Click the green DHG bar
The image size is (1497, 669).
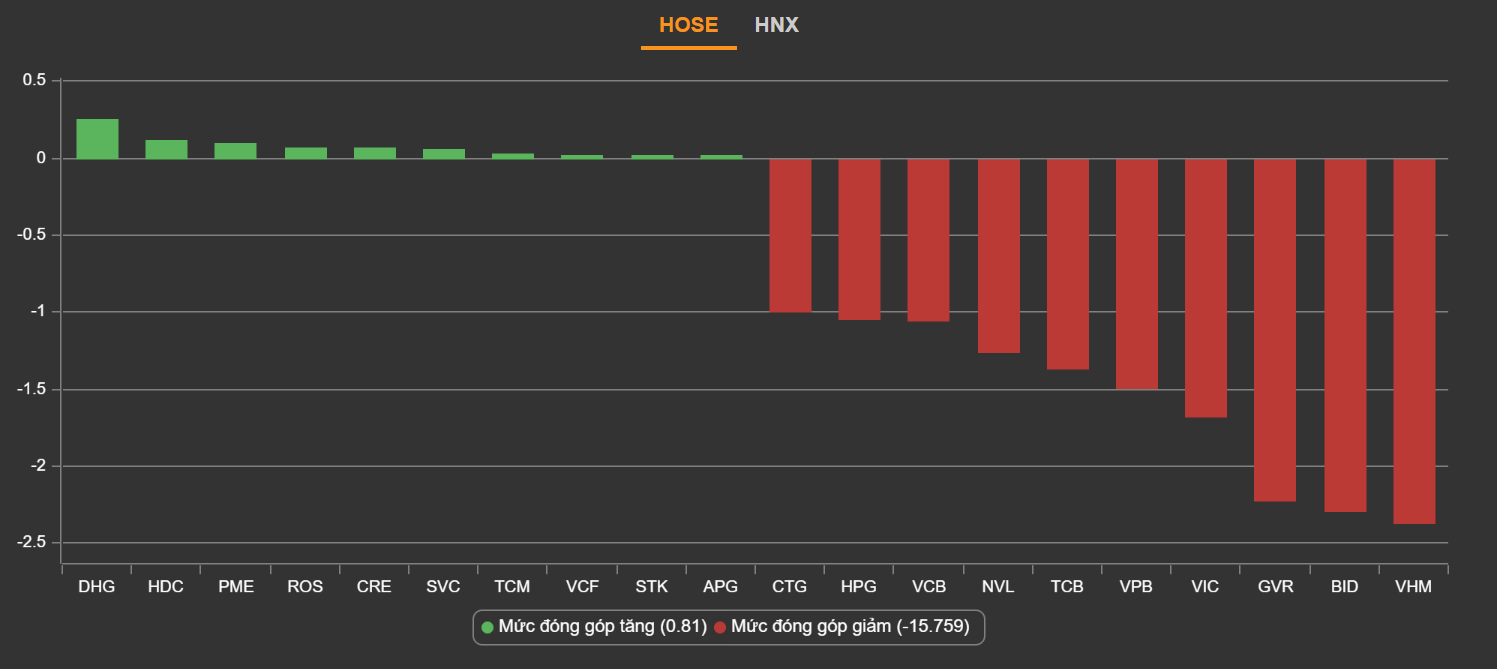(97, 139)
